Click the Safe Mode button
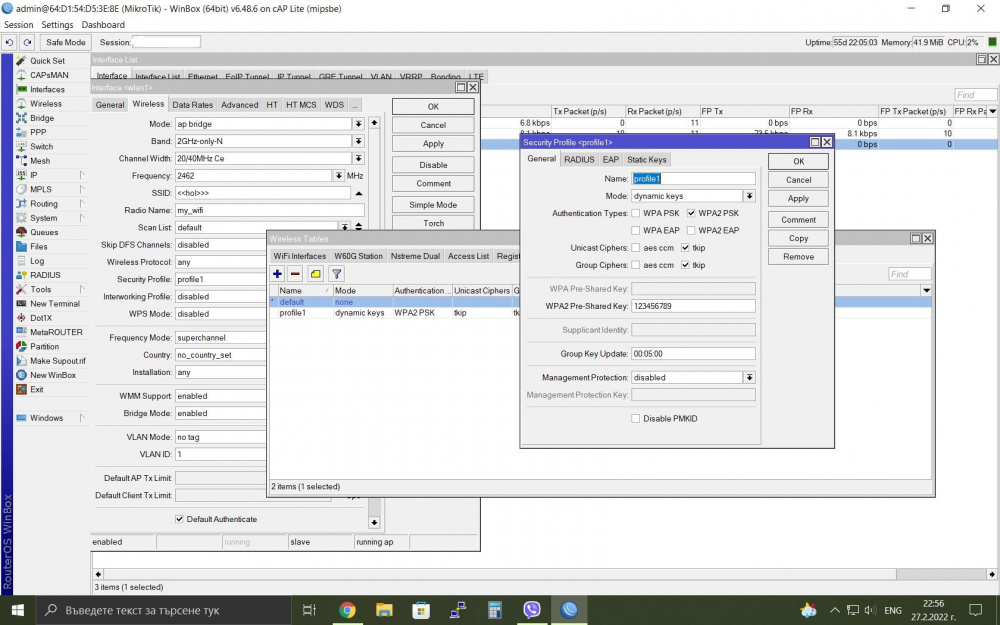Viewport: 1000px width, 625px height. [66, 42]
